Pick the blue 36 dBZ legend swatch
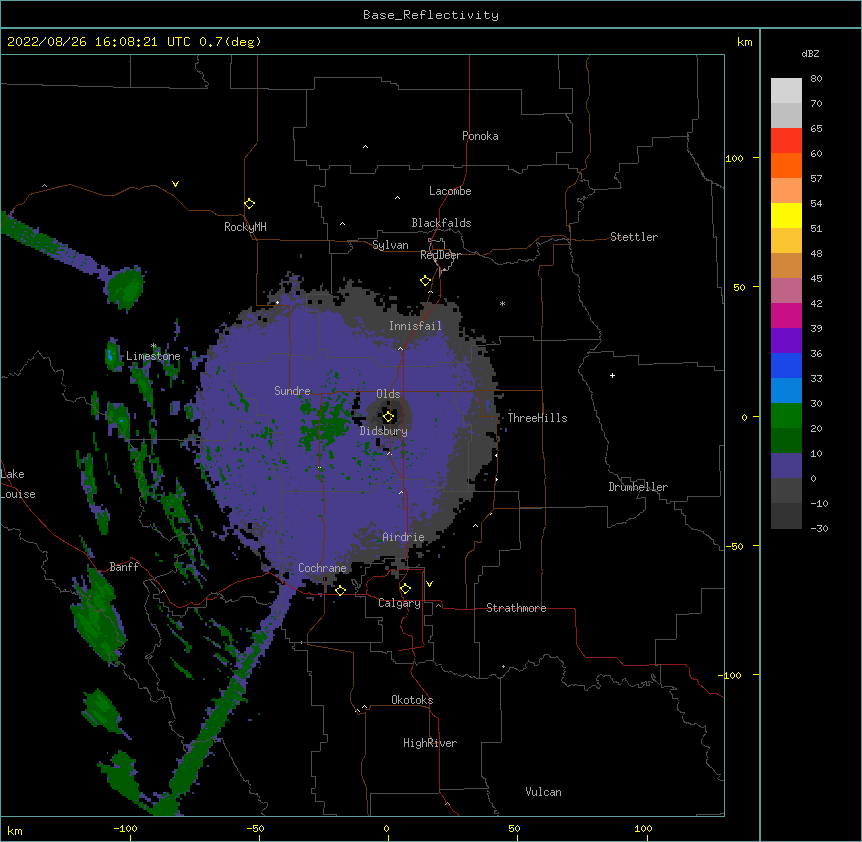The width and height of the screenshot is (862, 842). tap(786, 365)
